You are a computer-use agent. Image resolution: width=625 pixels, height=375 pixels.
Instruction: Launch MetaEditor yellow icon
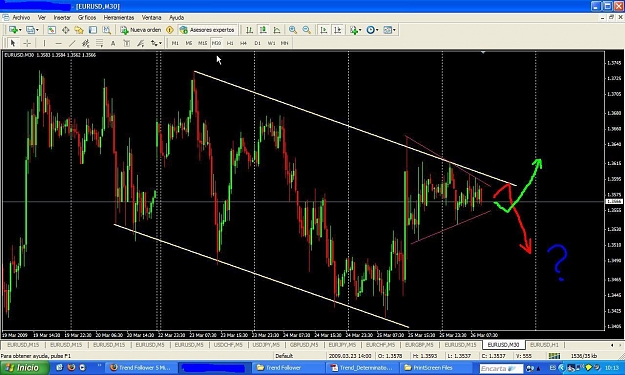(x=170, y=30)
